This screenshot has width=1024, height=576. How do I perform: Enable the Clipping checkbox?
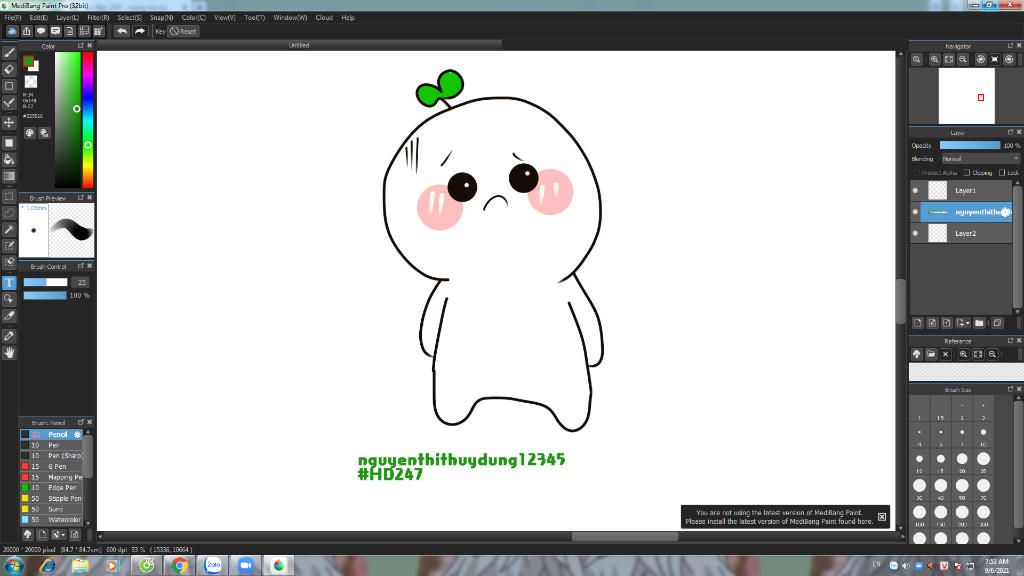coord(967,172)
